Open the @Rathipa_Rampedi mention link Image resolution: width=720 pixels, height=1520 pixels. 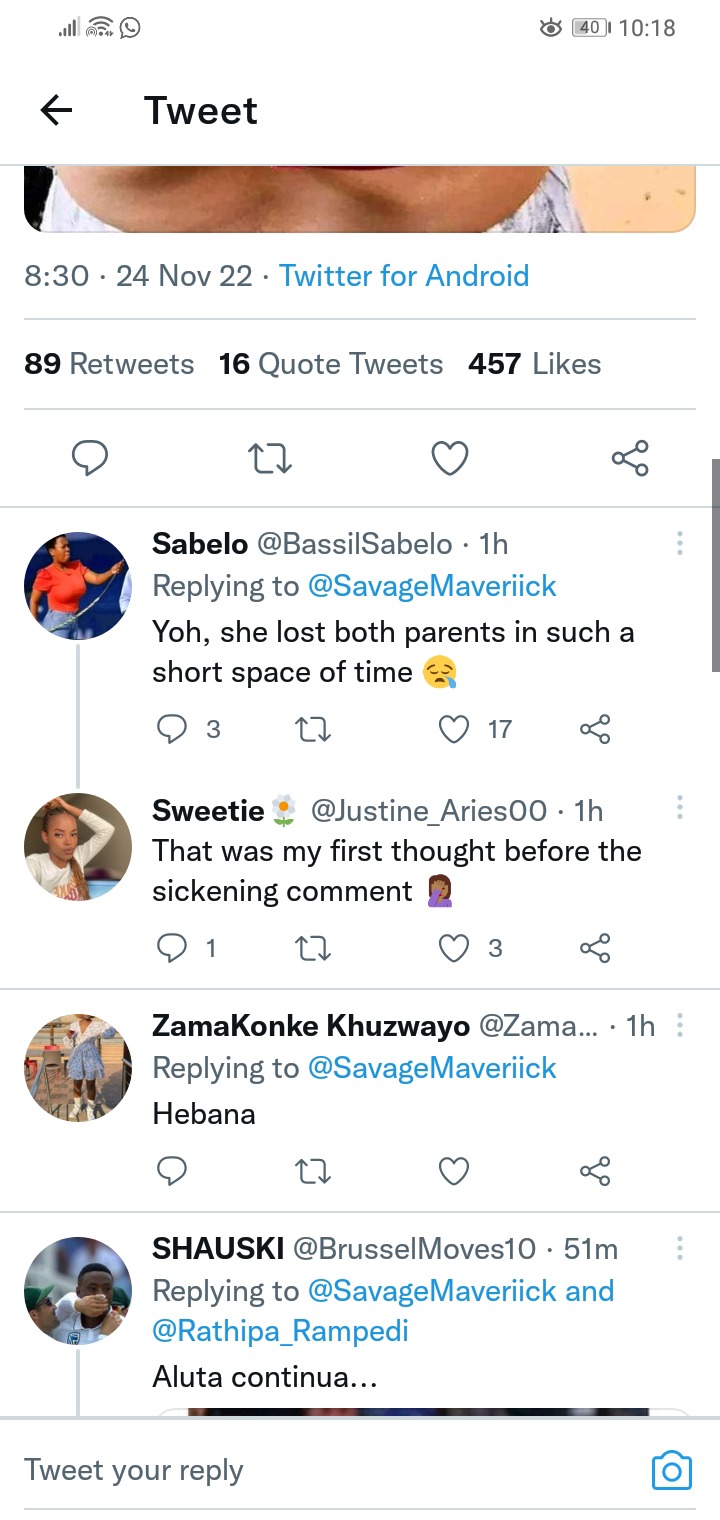coord(280,1332)
